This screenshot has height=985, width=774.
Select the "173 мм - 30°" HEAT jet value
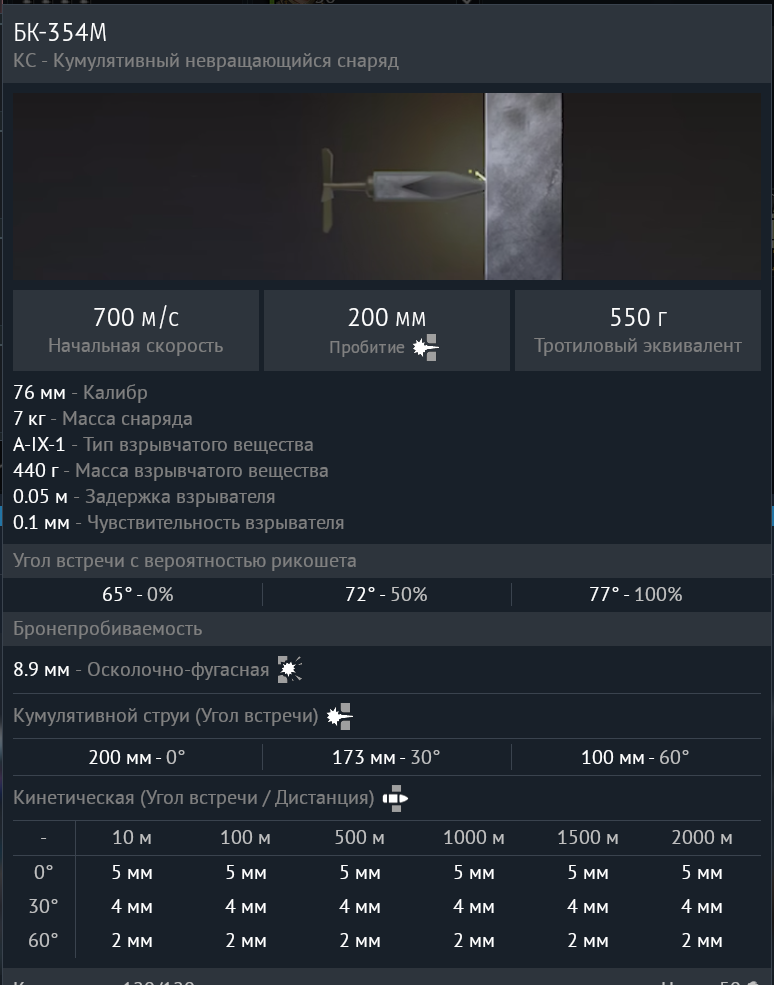[386, 757]
